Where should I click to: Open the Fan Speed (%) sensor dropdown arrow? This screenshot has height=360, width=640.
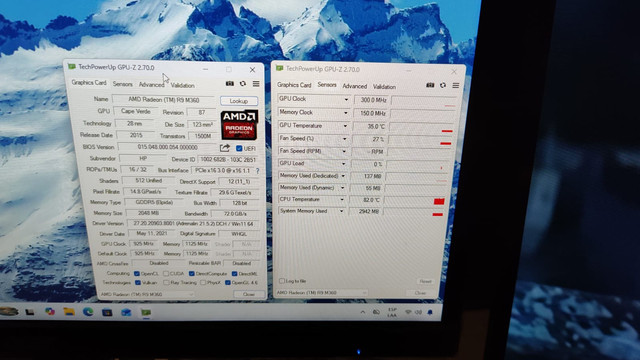[x=344, y=139]
